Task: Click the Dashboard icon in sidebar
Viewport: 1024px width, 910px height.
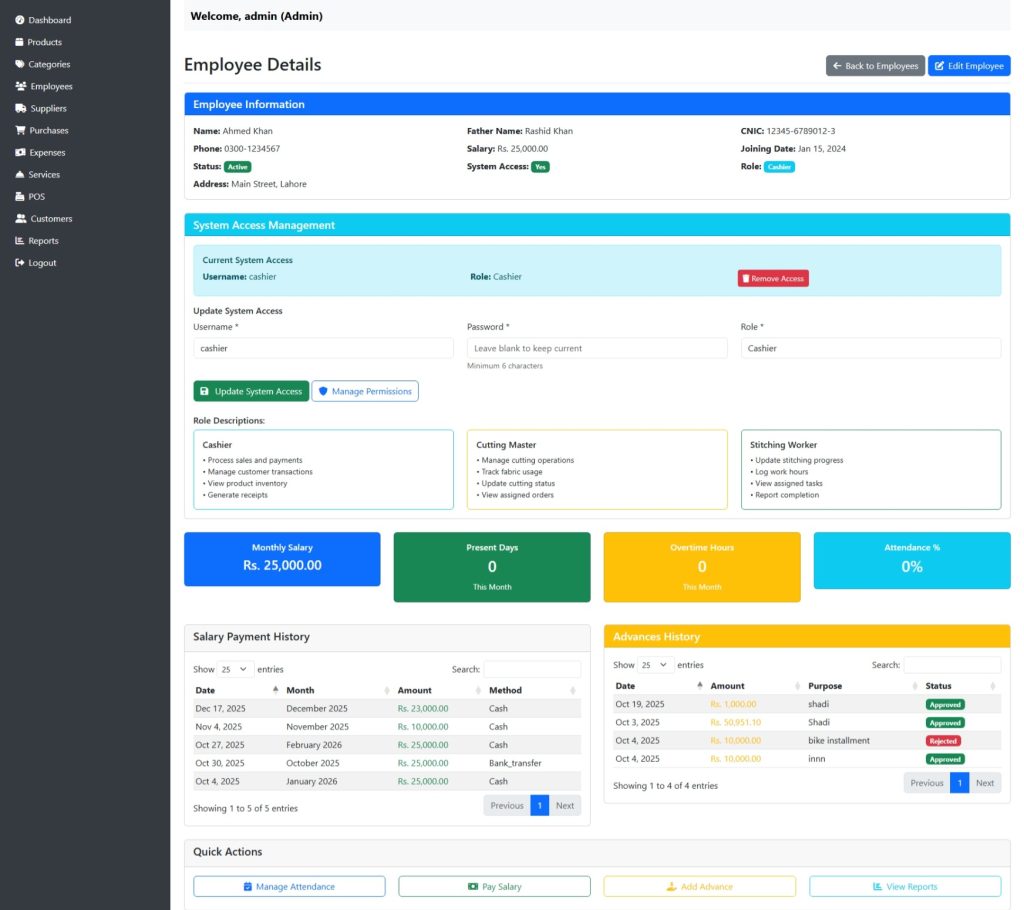Action: (20, 20)
